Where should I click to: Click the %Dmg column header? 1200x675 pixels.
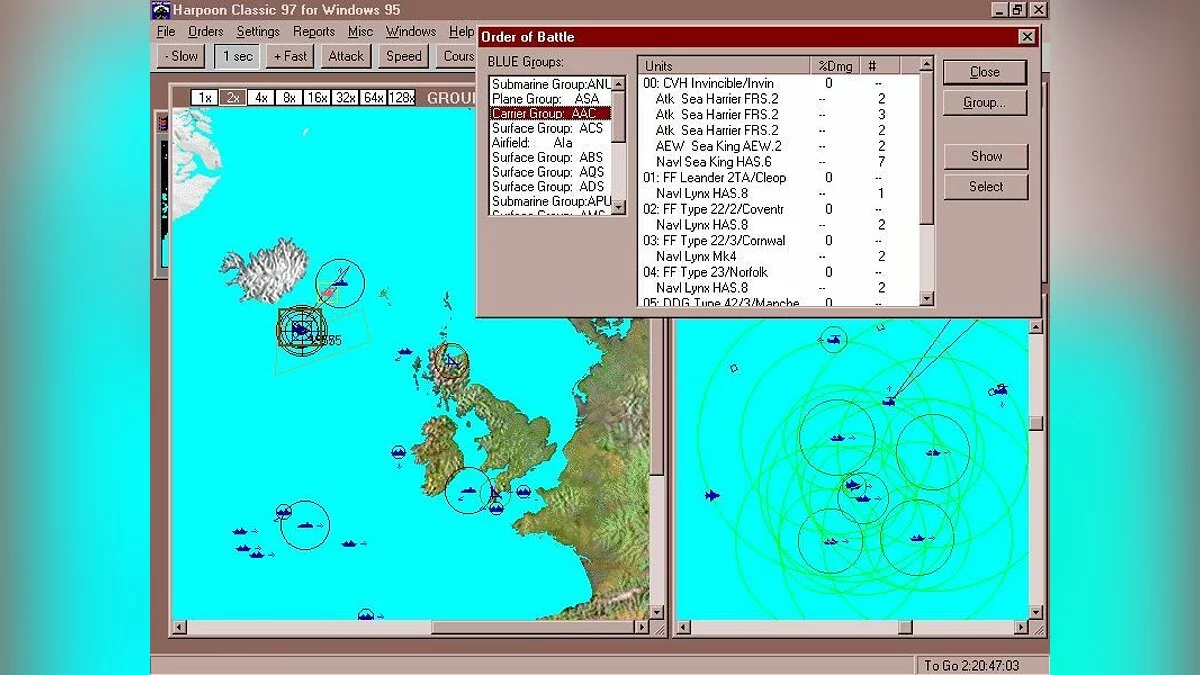833,66
